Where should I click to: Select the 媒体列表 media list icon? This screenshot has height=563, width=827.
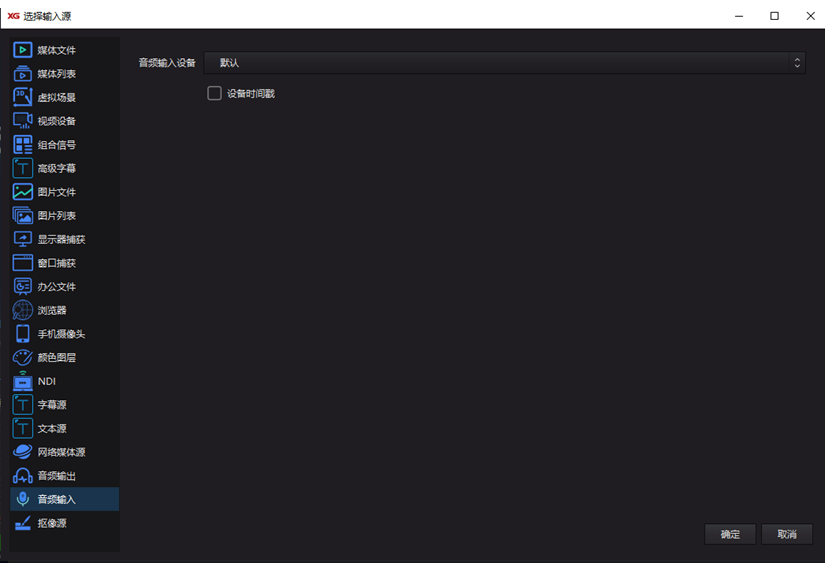pos(22,74)
